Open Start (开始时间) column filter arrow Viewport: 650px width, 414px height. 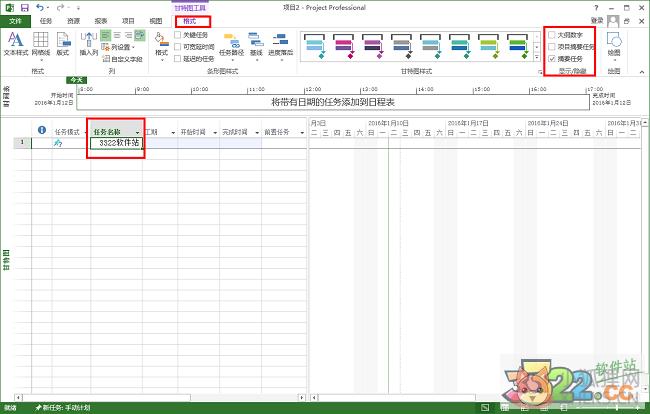pos(215,133)
